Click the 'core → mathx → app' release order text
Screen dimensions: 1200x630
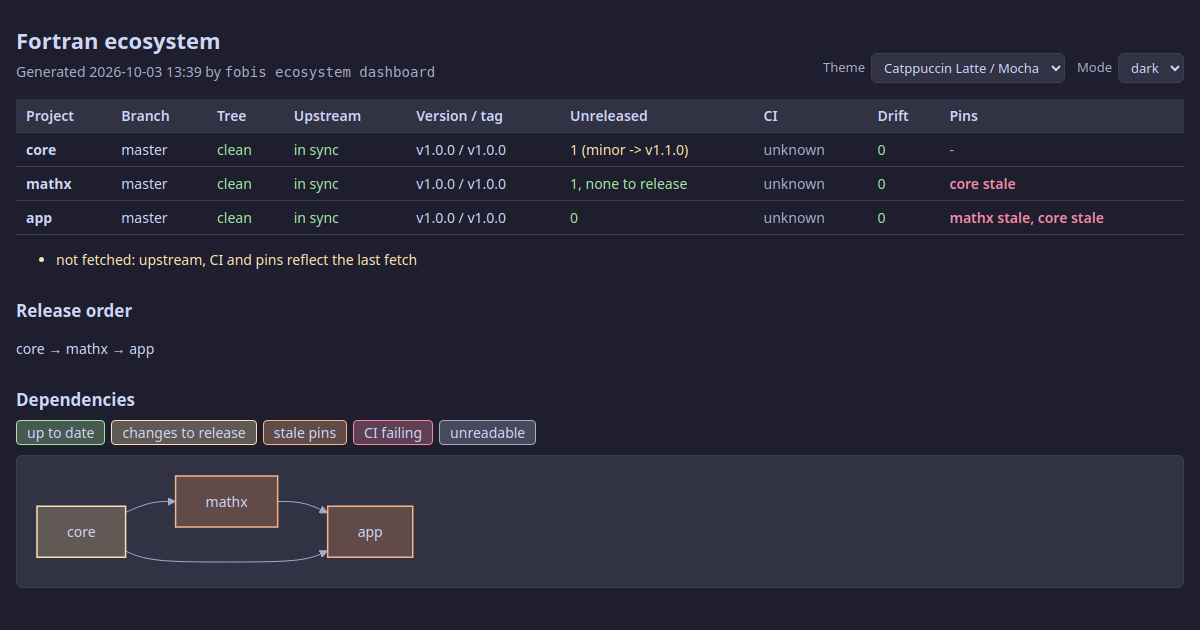(85, 349)
